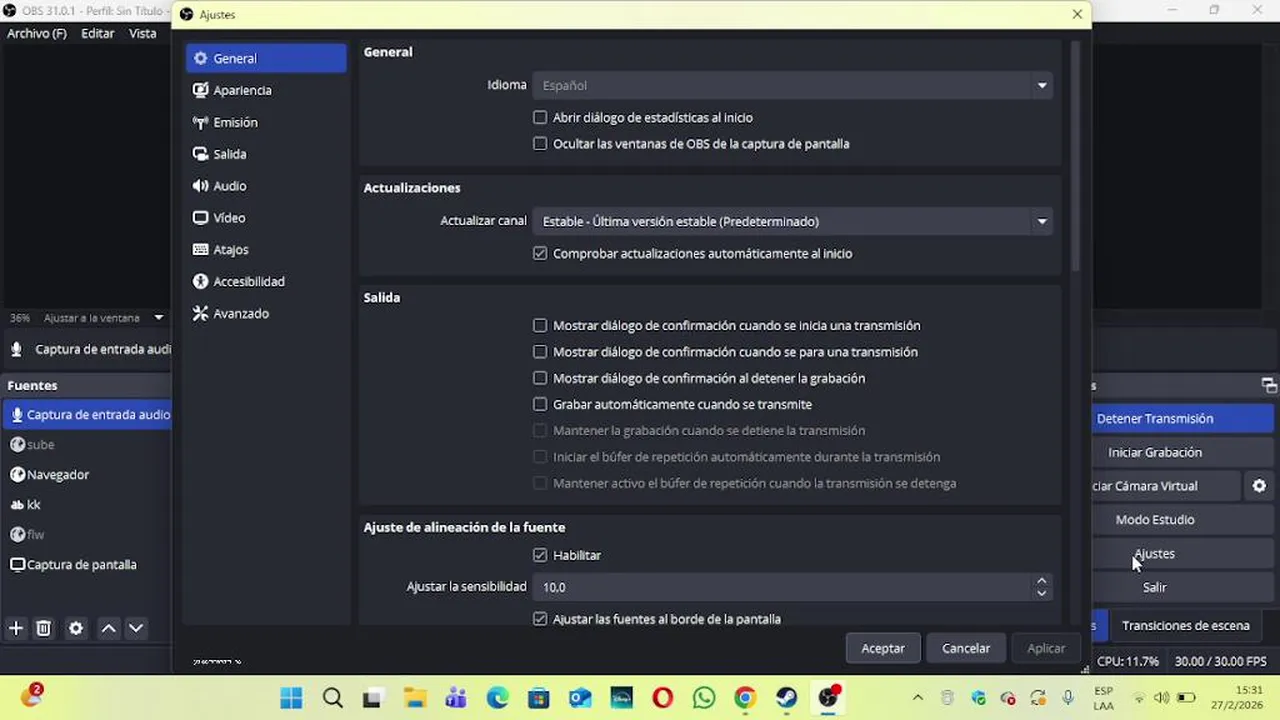Open Microsoft Edge from taskbar
1280x720 pixels.
(x=497, y=697)
